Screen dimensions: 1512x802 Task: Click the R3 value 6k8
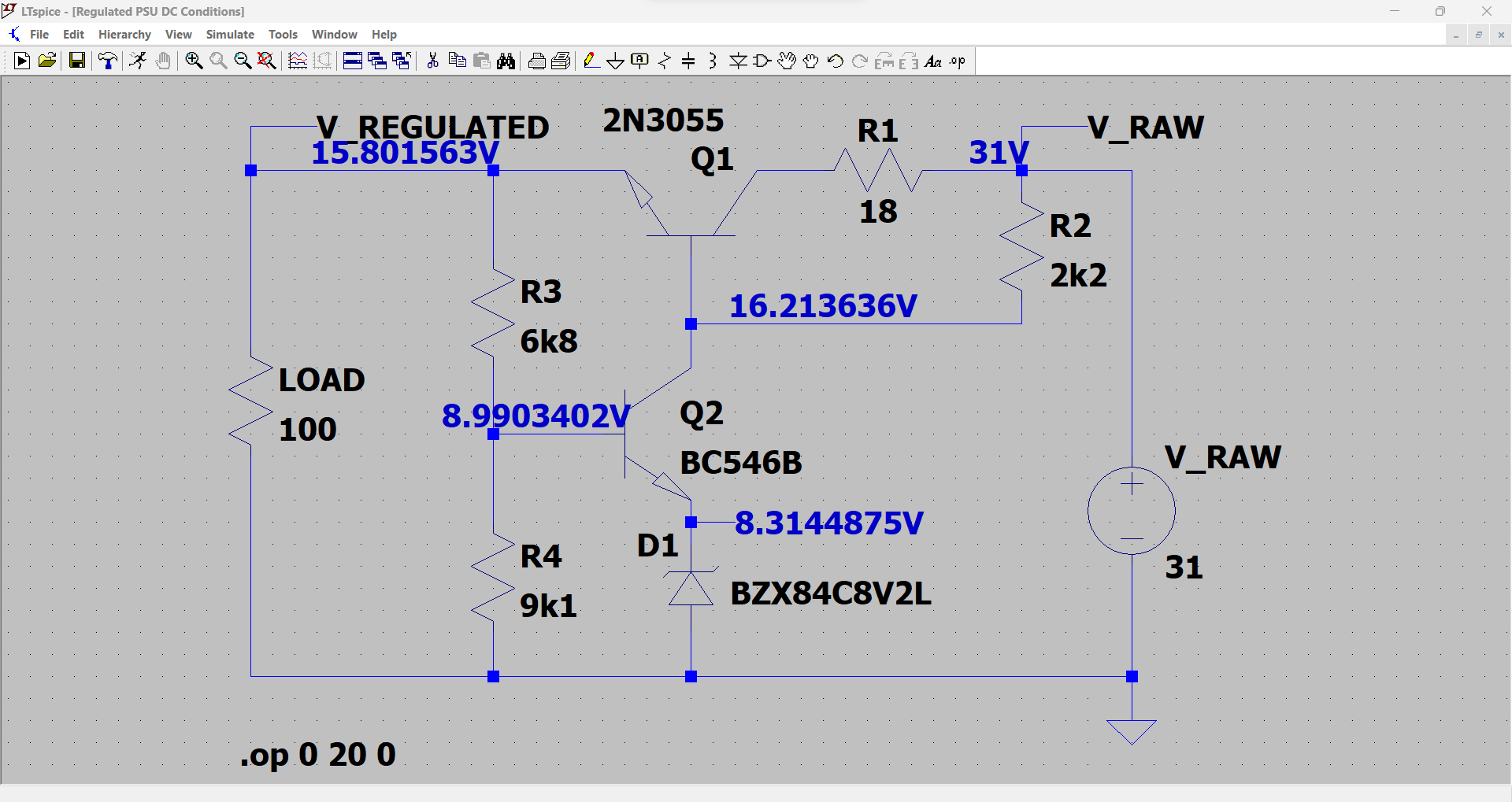point(549,342)
